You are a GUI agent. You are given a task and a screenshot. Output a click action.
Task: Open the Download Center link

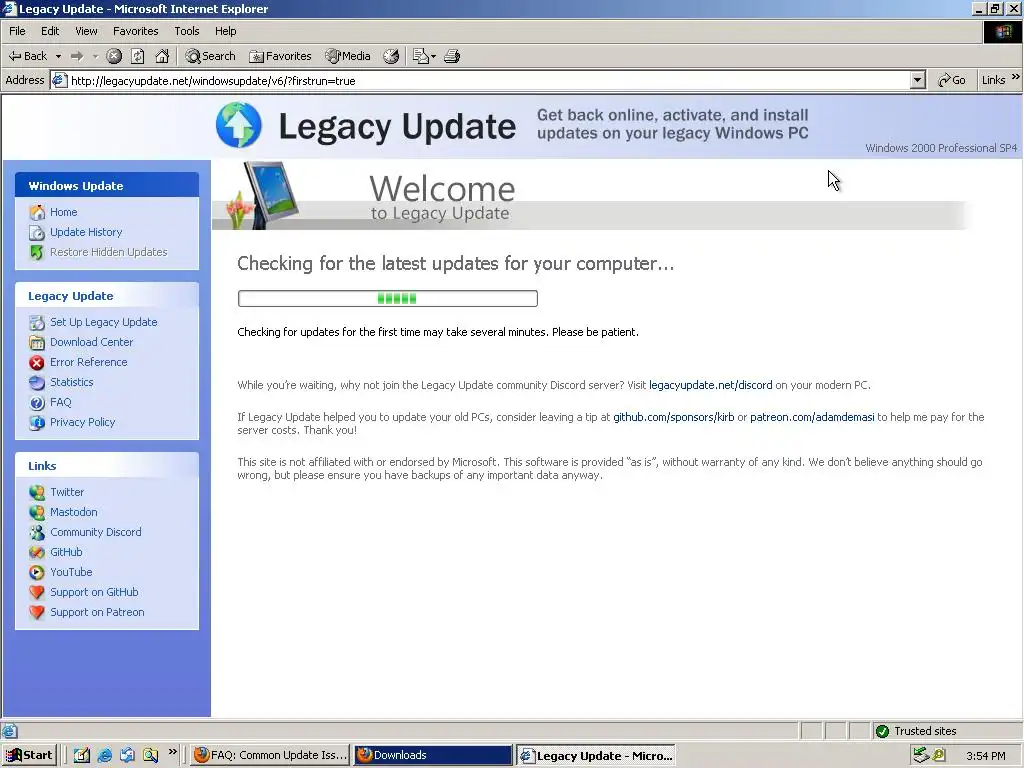(x=91, y=342)
